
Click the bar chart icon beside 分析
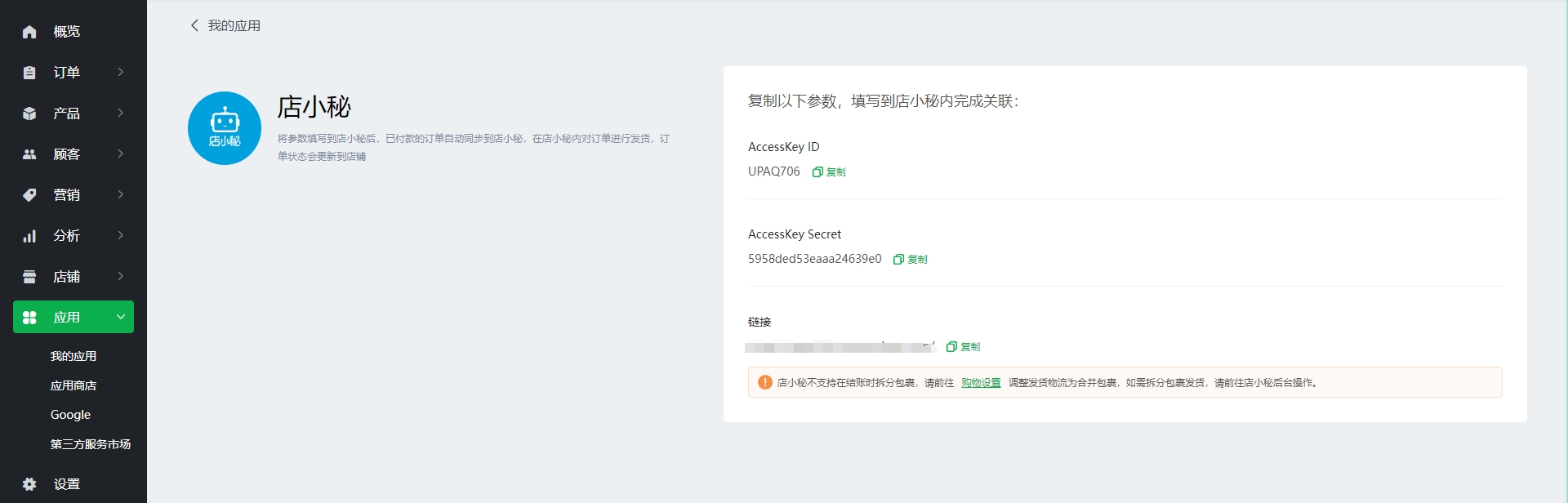click(29, 236)
